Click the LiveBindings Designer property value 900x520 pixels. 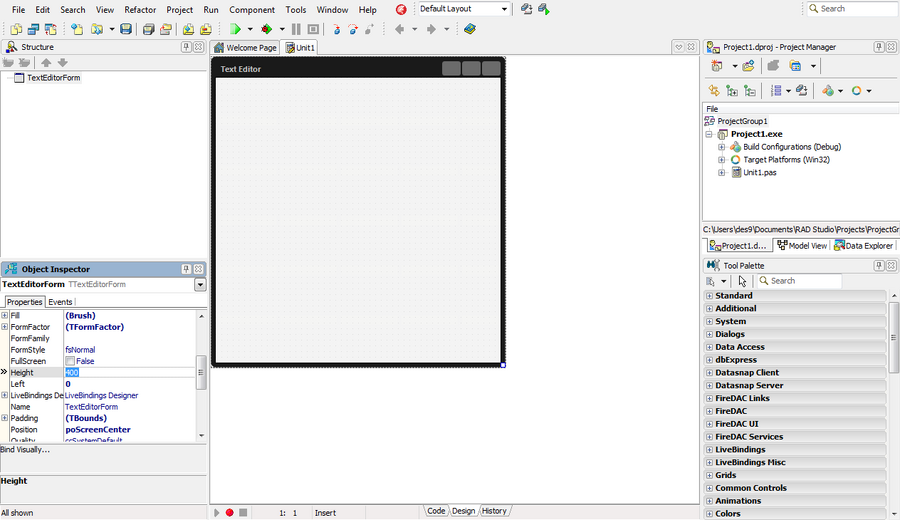102,395
